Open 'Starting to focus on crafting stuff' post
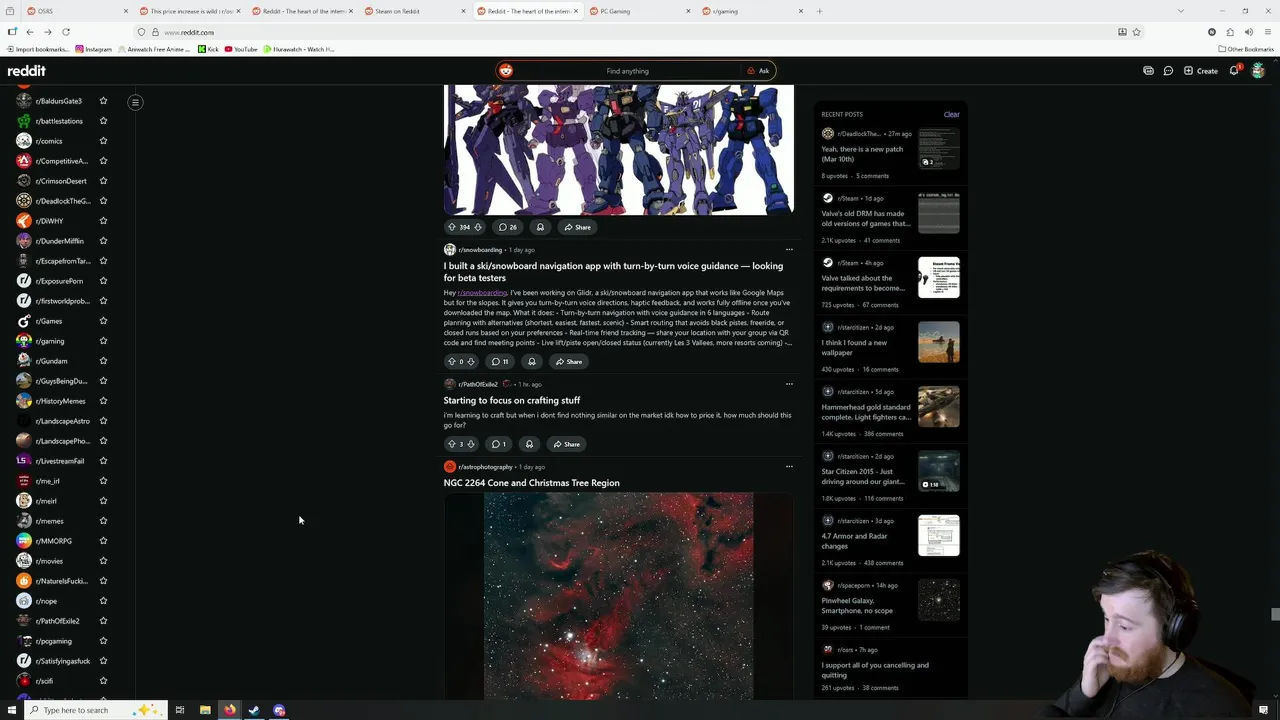Screen dimensions: 1280x720 coord(512,401)
